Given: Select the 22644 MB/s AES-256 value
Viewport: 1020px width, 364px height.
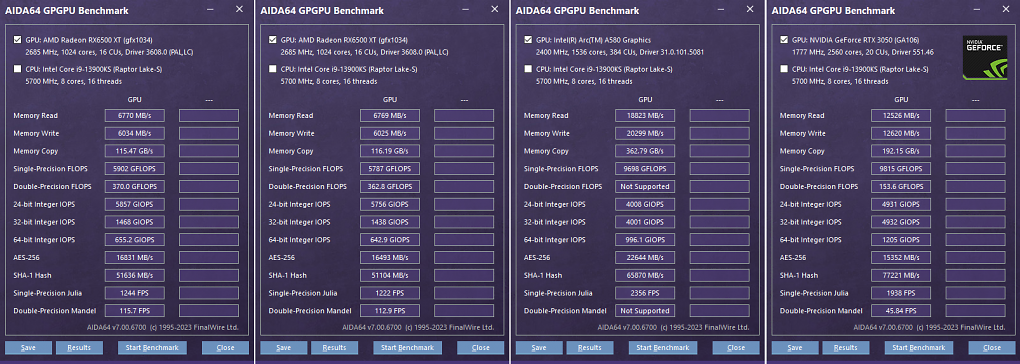Looking at the screenshot, I should tap(645, 257).
